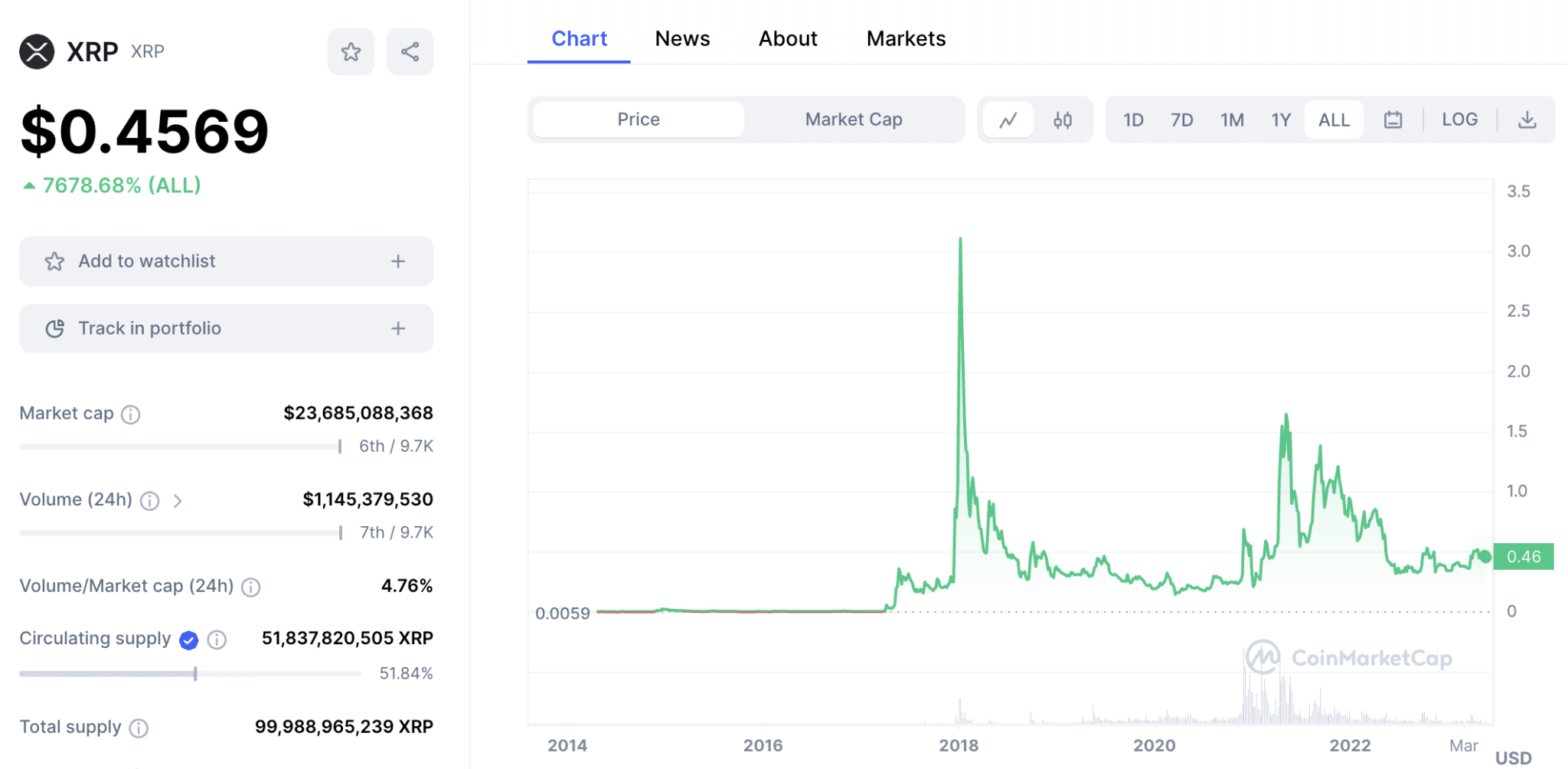Click the 0.0059 starting price label
The width and height of the screenshot is (1568, 769).
click(x=563, y=614)
